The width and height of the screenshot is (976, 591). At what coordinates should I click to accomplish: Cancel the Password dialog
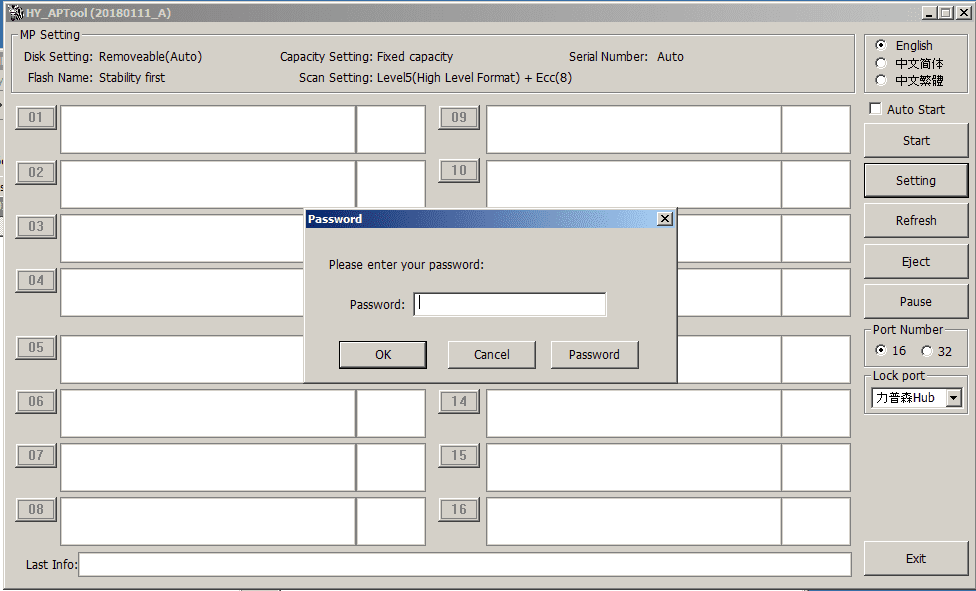coord(492,354)
